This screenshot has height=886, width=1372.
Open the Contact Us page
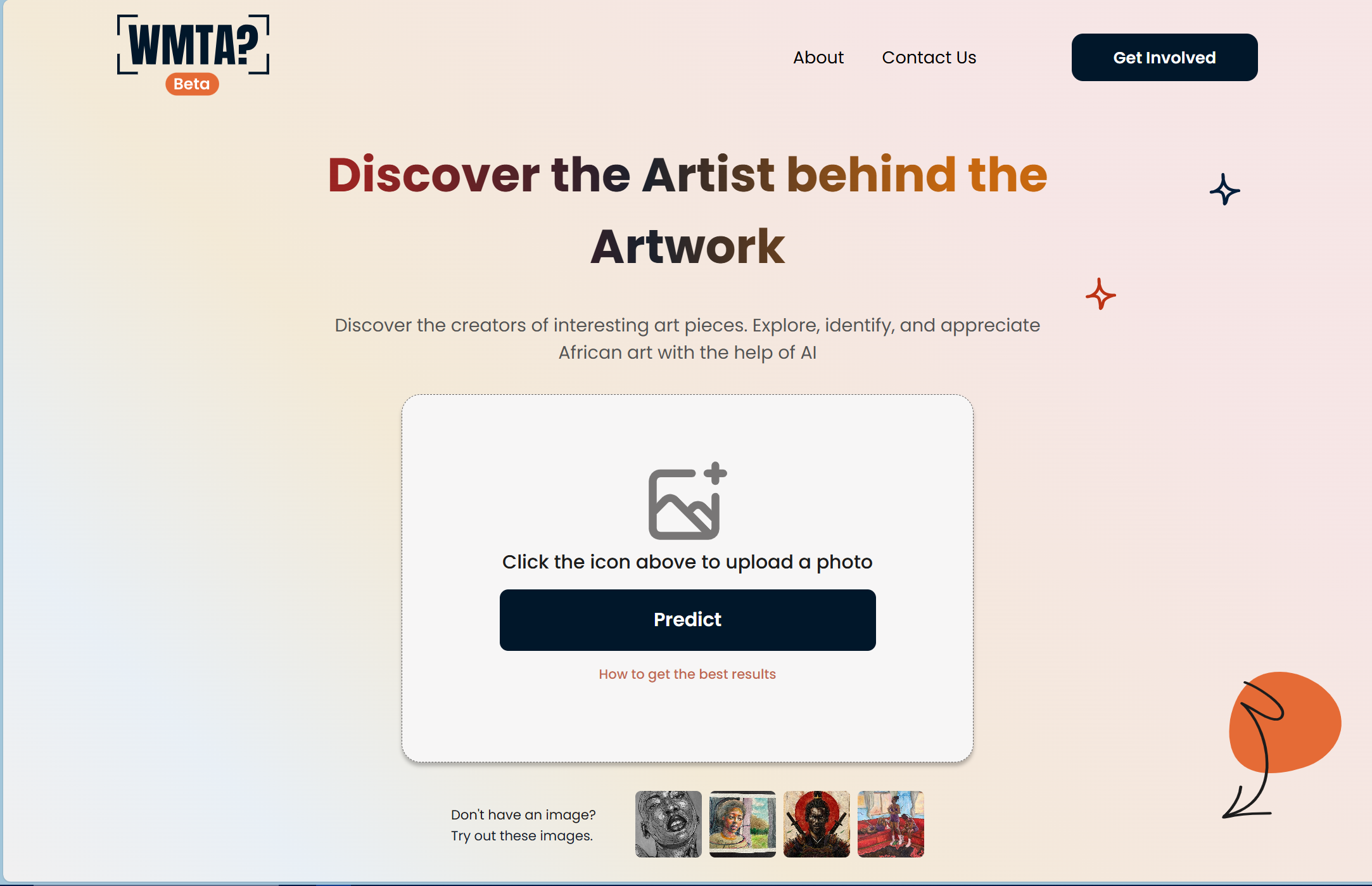[929, 58]
